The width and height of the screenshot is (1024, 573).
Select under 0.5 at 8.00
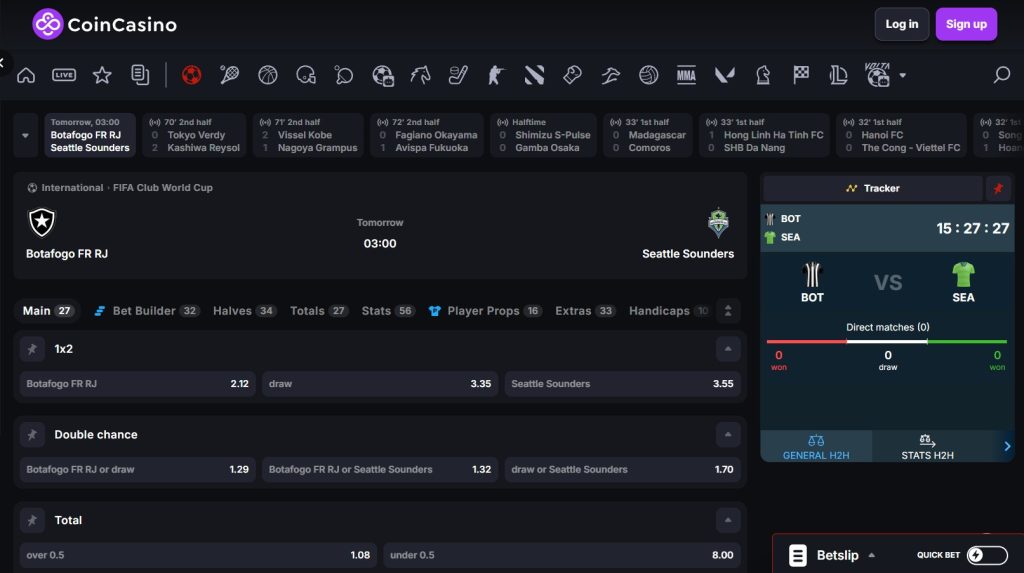(x=562, y=555)
